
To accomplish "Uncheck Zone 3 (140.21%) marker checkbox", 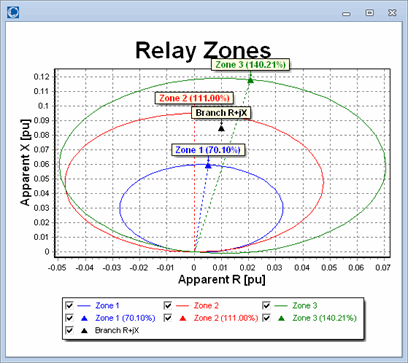I will click(x=266, y=318).
